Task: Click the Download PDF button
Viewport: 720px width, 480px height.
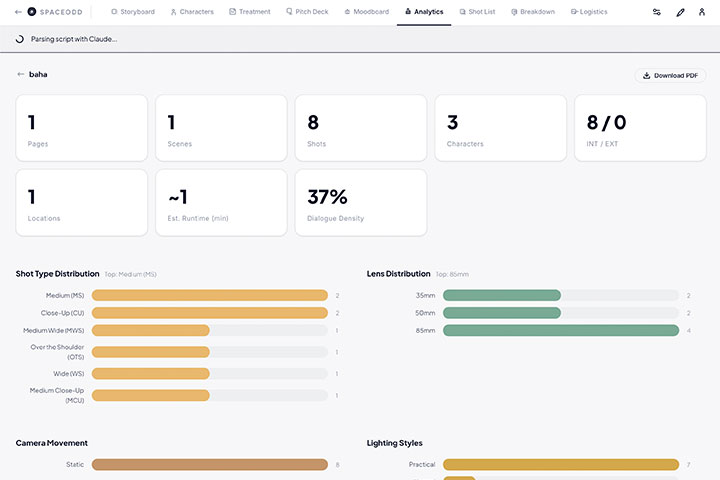Action: point(670,75)
